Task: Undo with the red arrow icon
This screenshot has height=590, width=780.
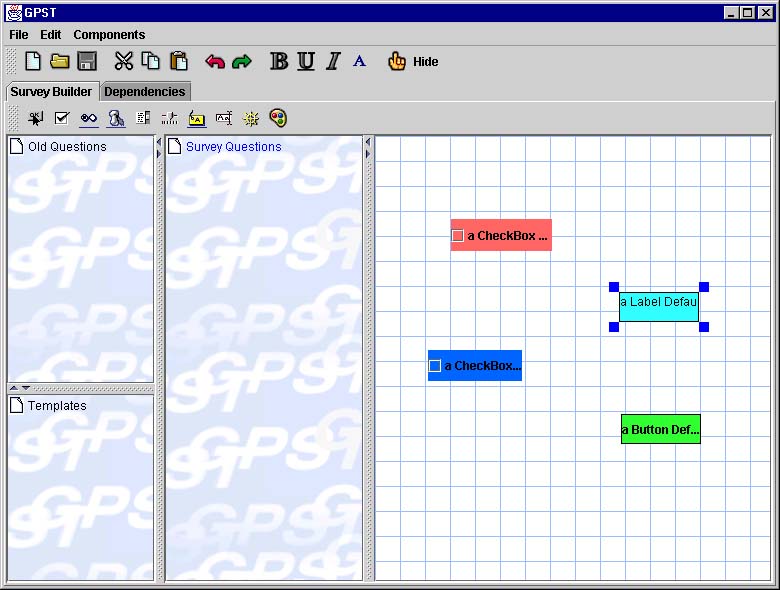Action: [215, 62]
